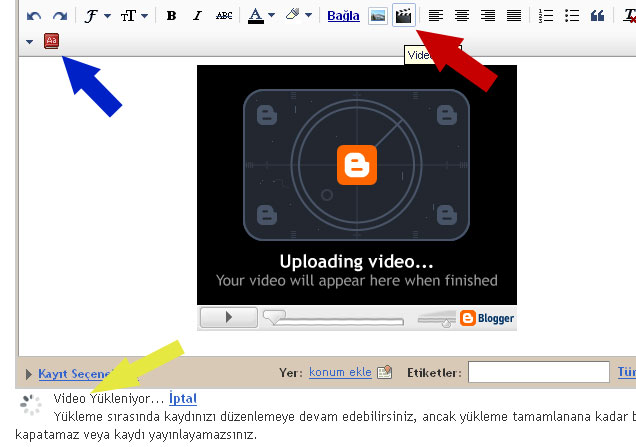The width and height of the screenshot is (636, 447).
Task: Click the Video Yükleniyor status text
Action: [x=108, y=398]
